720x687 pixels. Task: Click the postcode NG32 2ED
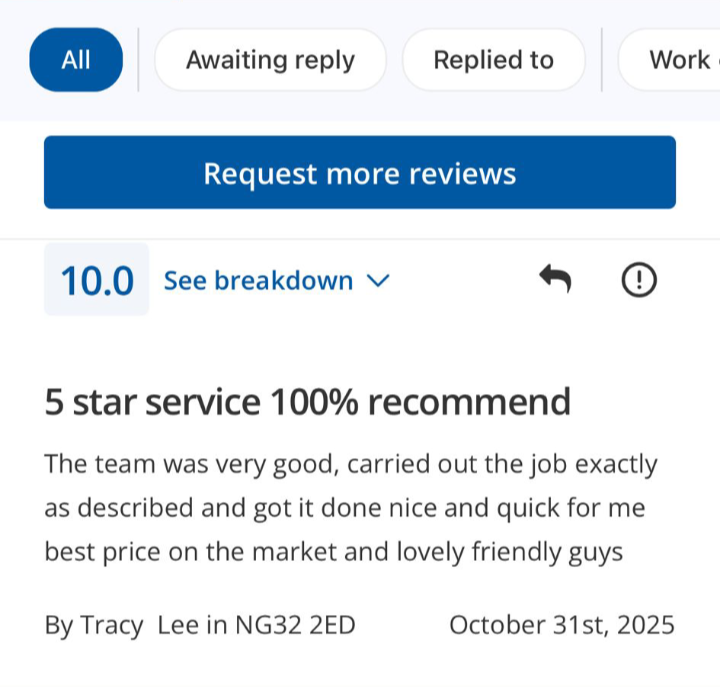coord(295,625)
